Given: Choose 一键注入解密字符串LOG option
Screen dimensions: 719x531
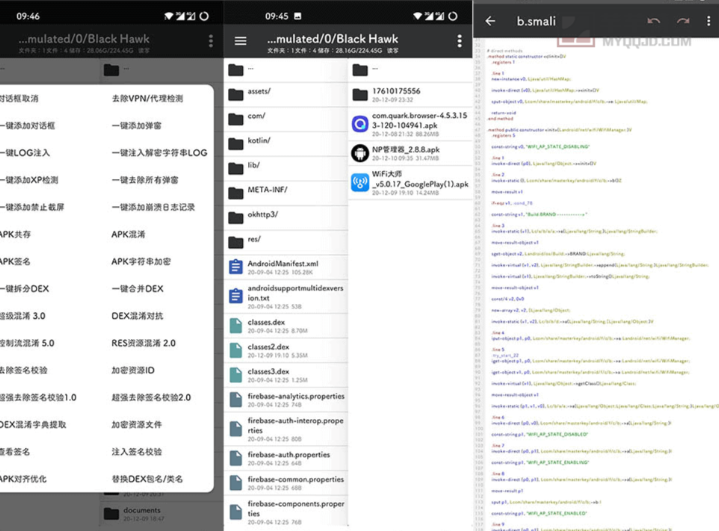Looking at the screenshot, I should coord(159,153).
